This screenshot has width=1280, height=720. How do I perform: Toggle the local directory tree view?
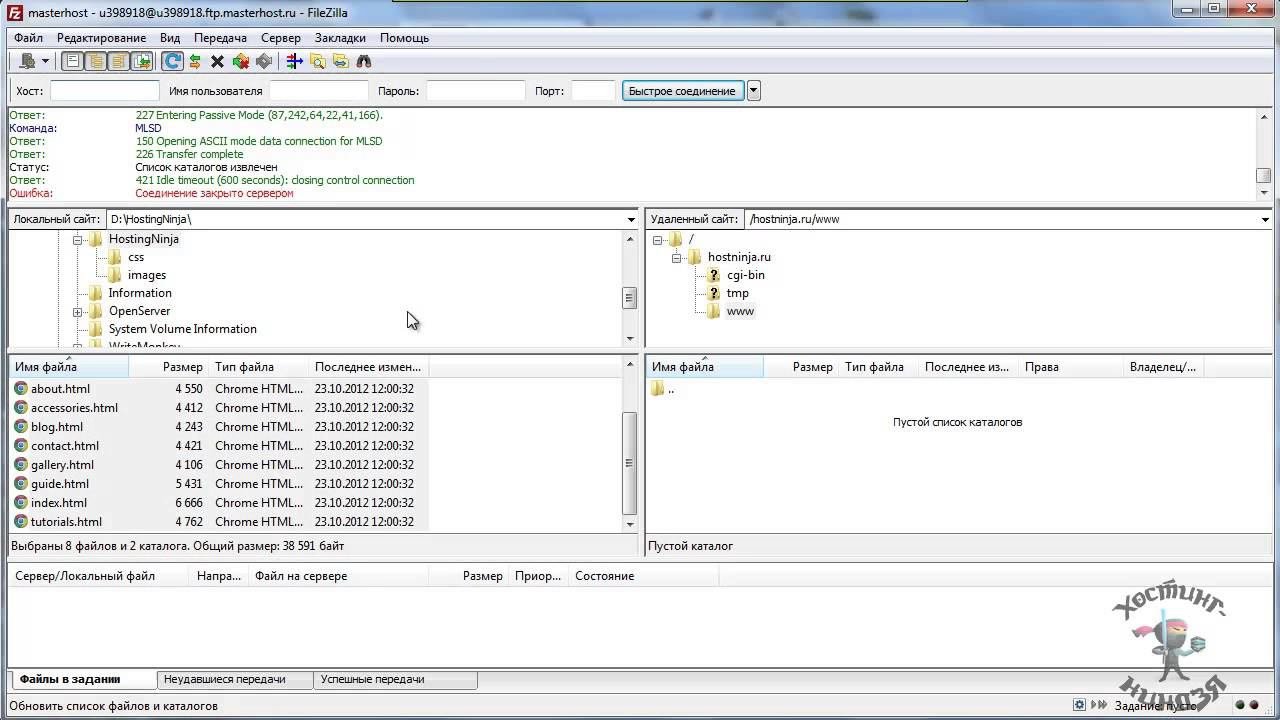pyautogui.click(x=96, y=62)
